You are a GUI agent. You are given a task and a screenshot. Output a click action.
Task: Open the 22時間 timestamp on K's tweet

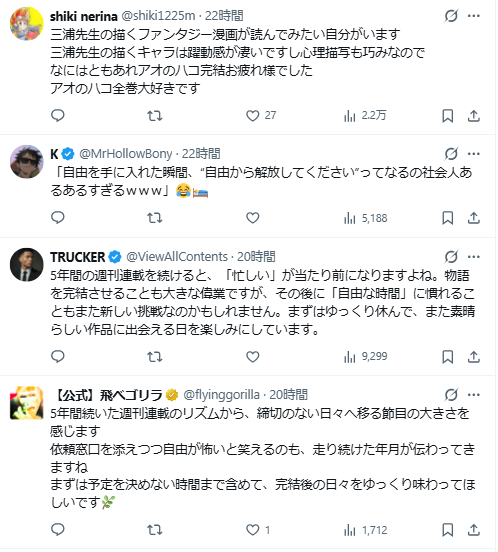(201, 154)
